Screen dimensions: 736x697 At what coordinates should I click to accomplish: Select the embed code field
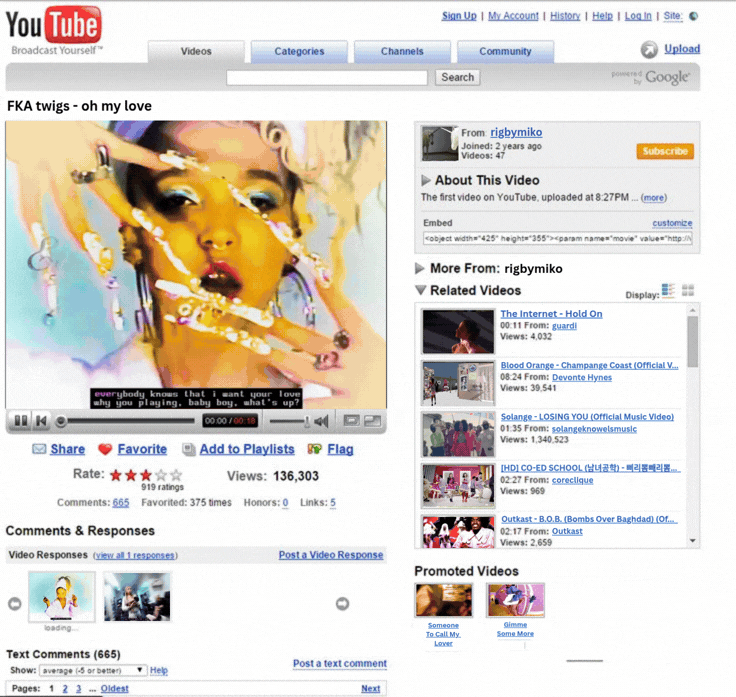(x=558, y=238)
